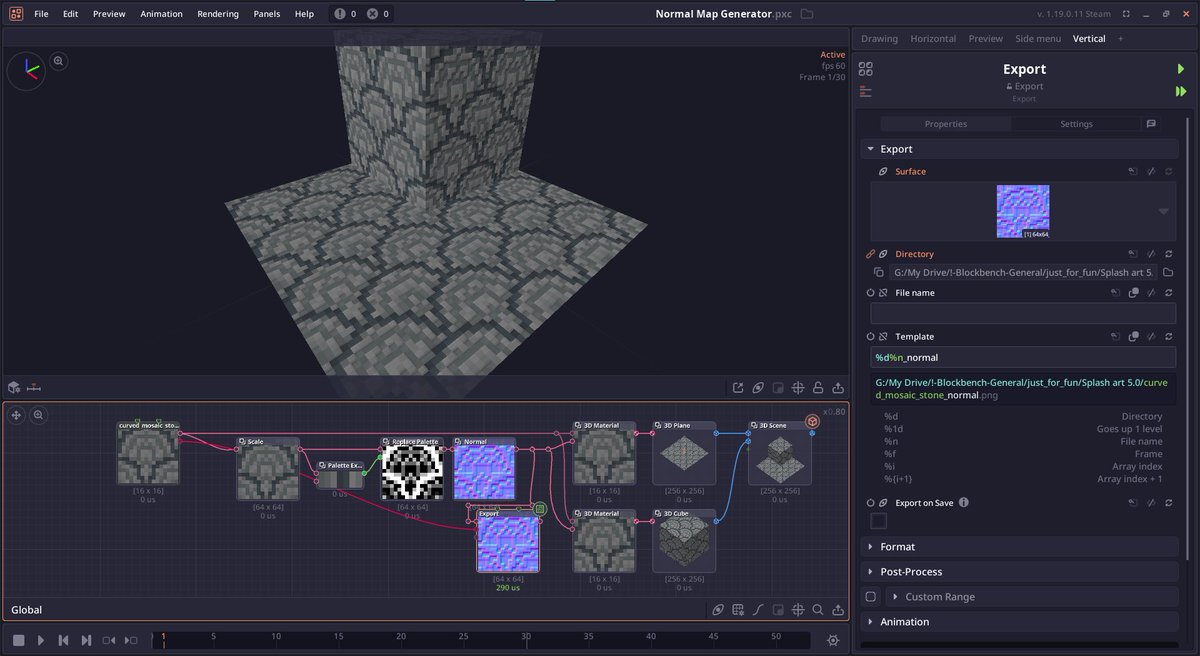Click the warning counter showing 0
1200x656 pixels.
pyautogui.click(x=346, y=14)
